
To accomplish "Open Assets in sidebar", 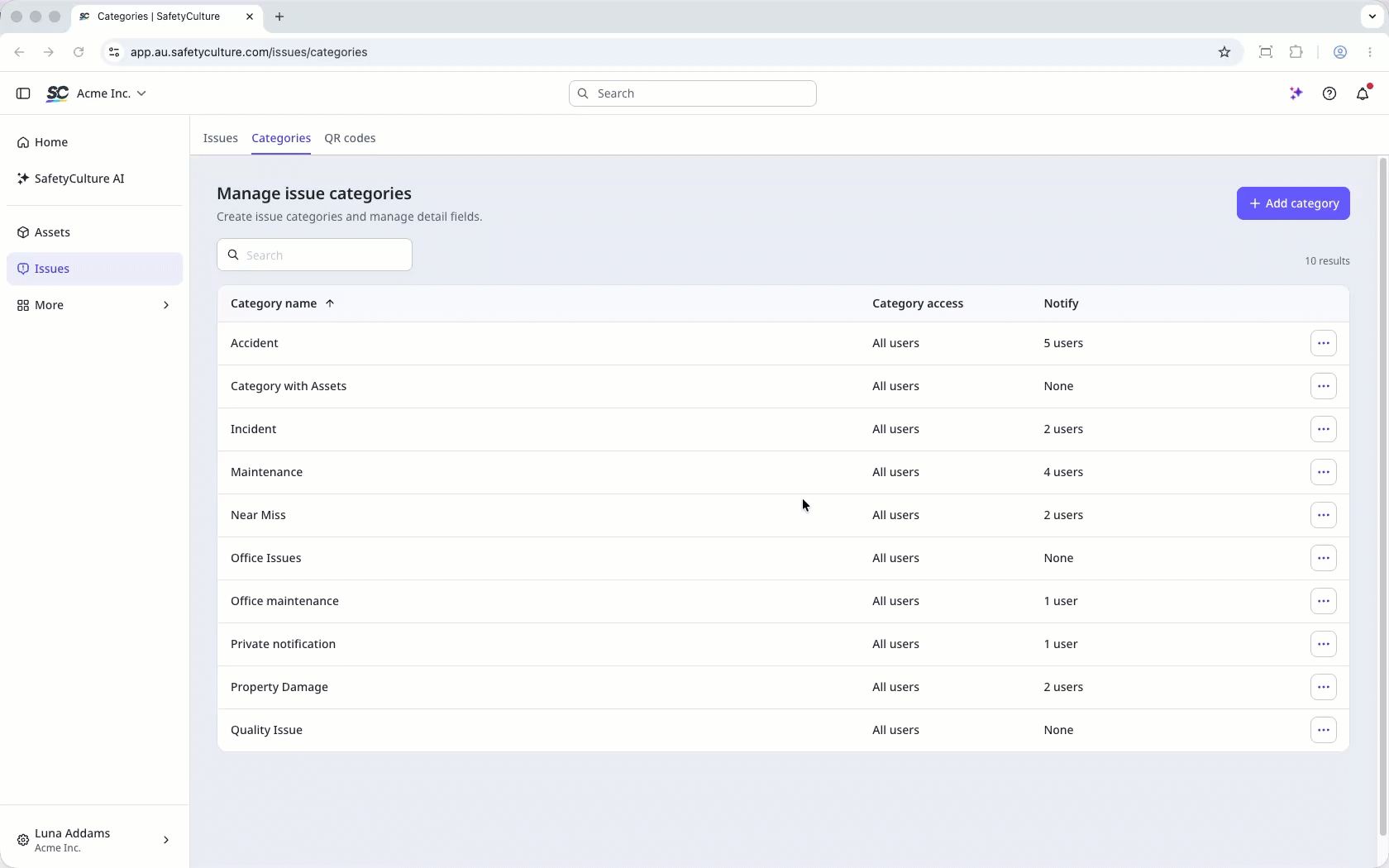I will 94,232.
